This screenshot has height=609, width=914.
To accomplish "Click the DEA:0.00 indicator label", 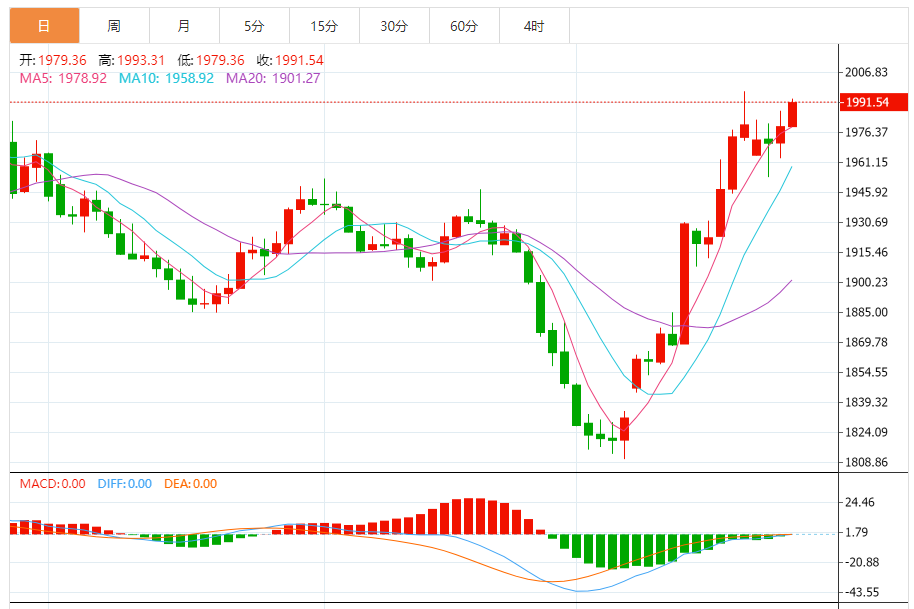I will click(191, 484).
